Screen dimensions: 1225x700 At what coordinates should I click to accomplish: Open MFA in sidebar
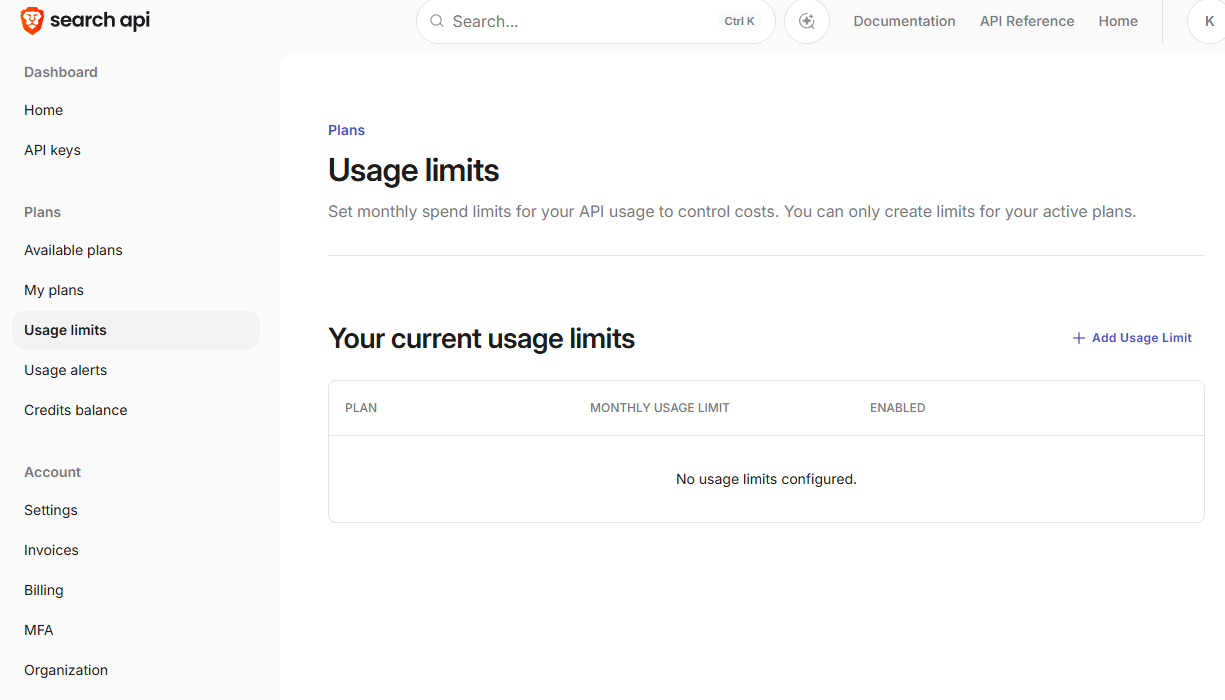[x=39, y=630]
